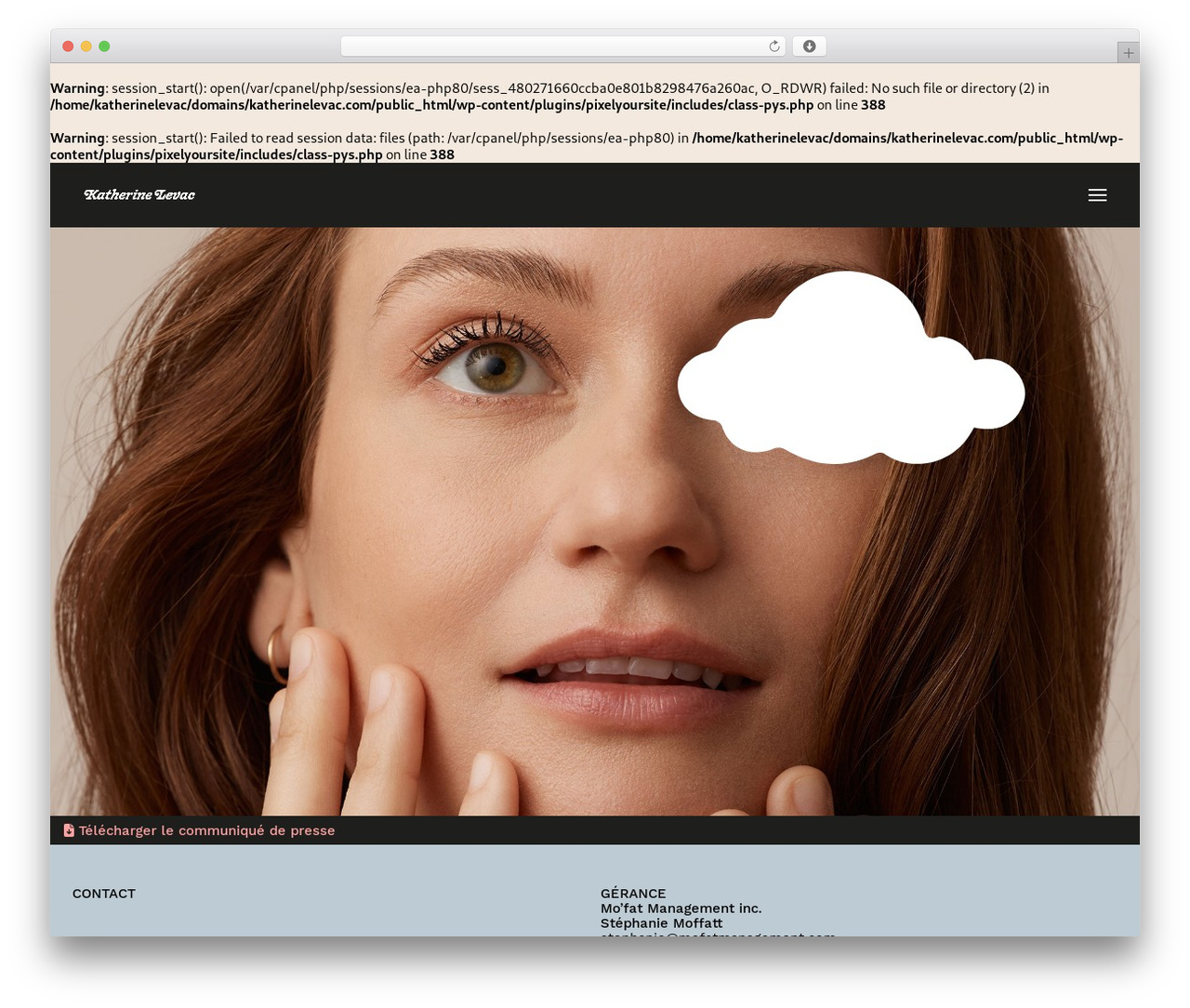Click the PDF file icon beside Télécharger
Screen dimensions: 1190x1008
tap(69, 830)
